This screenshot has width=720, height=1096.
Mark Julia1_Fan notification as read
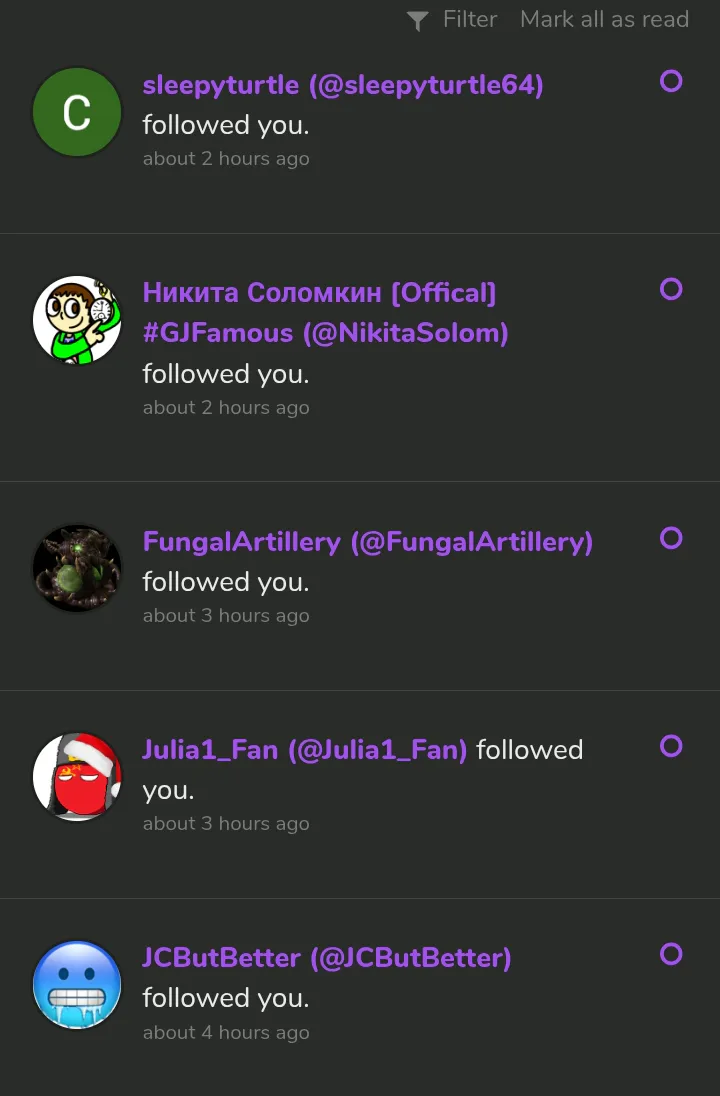coord(671,746)
